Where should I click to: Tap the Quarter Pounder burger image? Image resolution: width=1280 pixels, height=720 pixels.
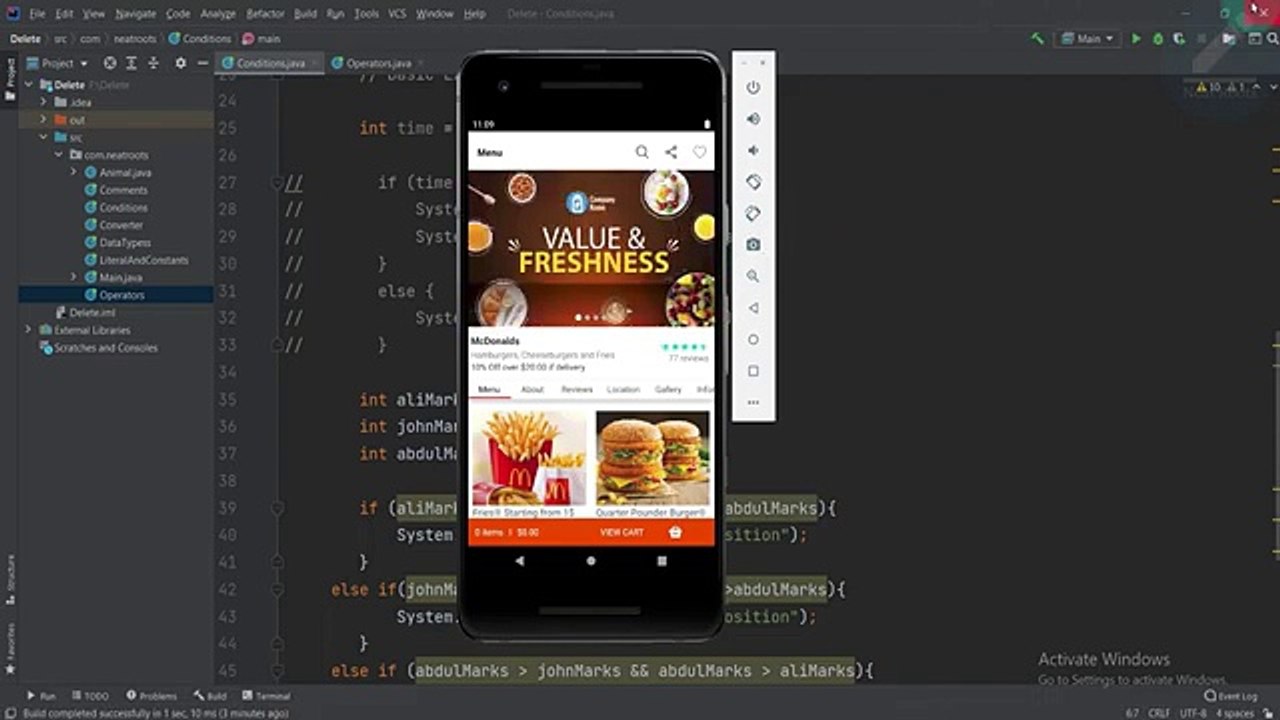tap(653, 457)
